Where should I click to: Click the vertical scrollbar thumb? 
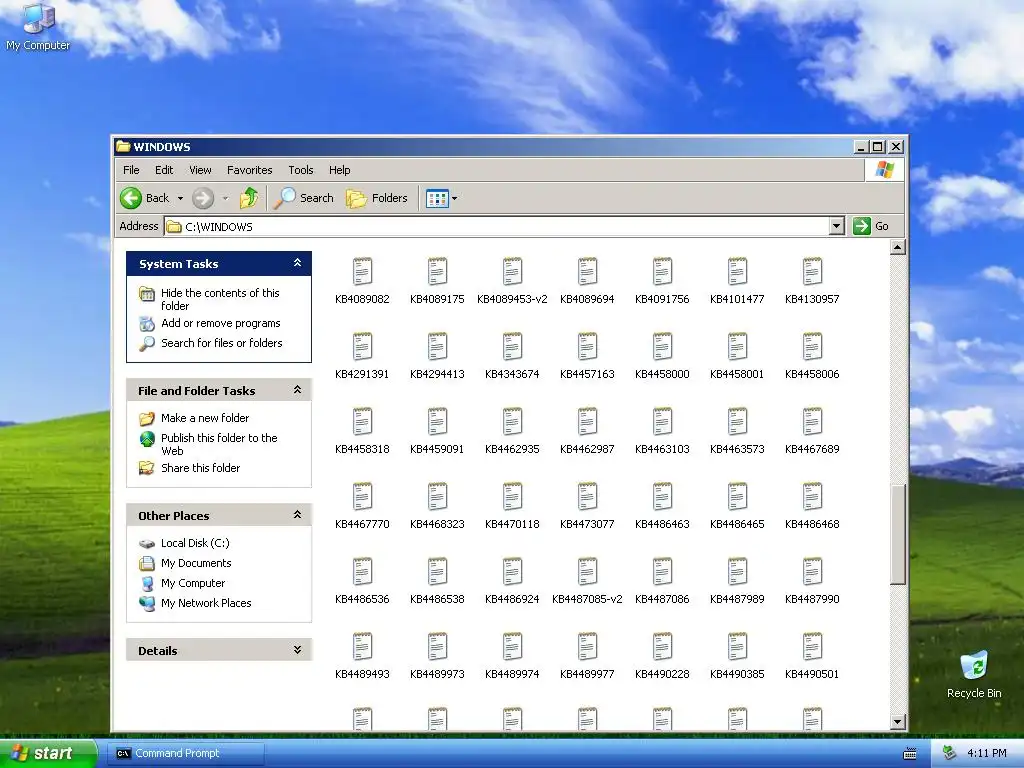pos(898,534)
